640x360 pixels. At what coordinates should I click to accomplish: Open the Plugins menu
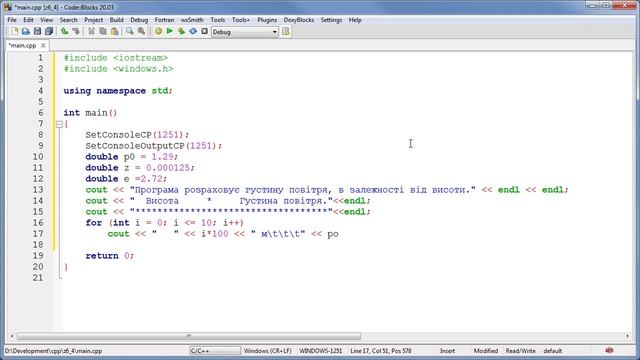tap(267, 20)
